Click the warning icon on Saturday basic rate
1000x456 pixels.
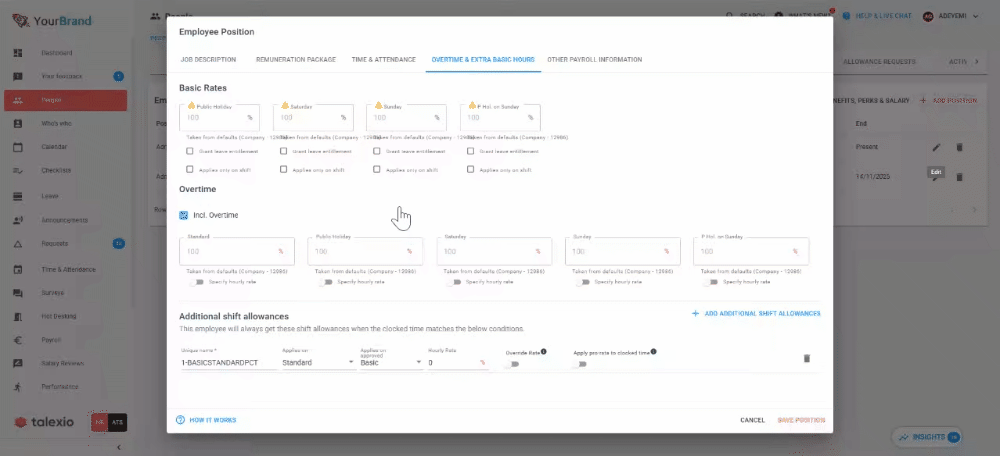[285, 106]
